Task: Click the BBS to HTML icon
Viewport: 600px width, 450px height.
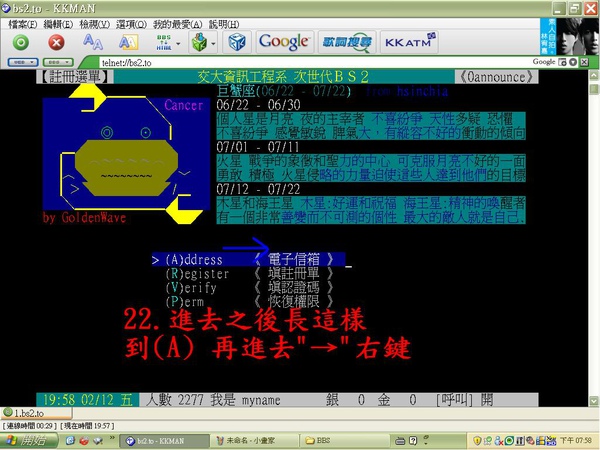Action: [164, 42]
